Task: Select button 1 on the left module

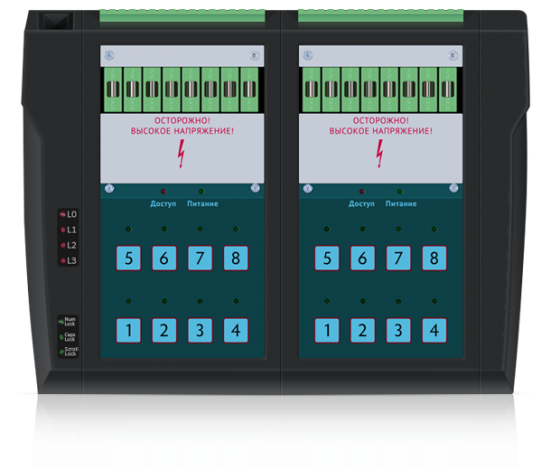Action: (x=129, y=330)
